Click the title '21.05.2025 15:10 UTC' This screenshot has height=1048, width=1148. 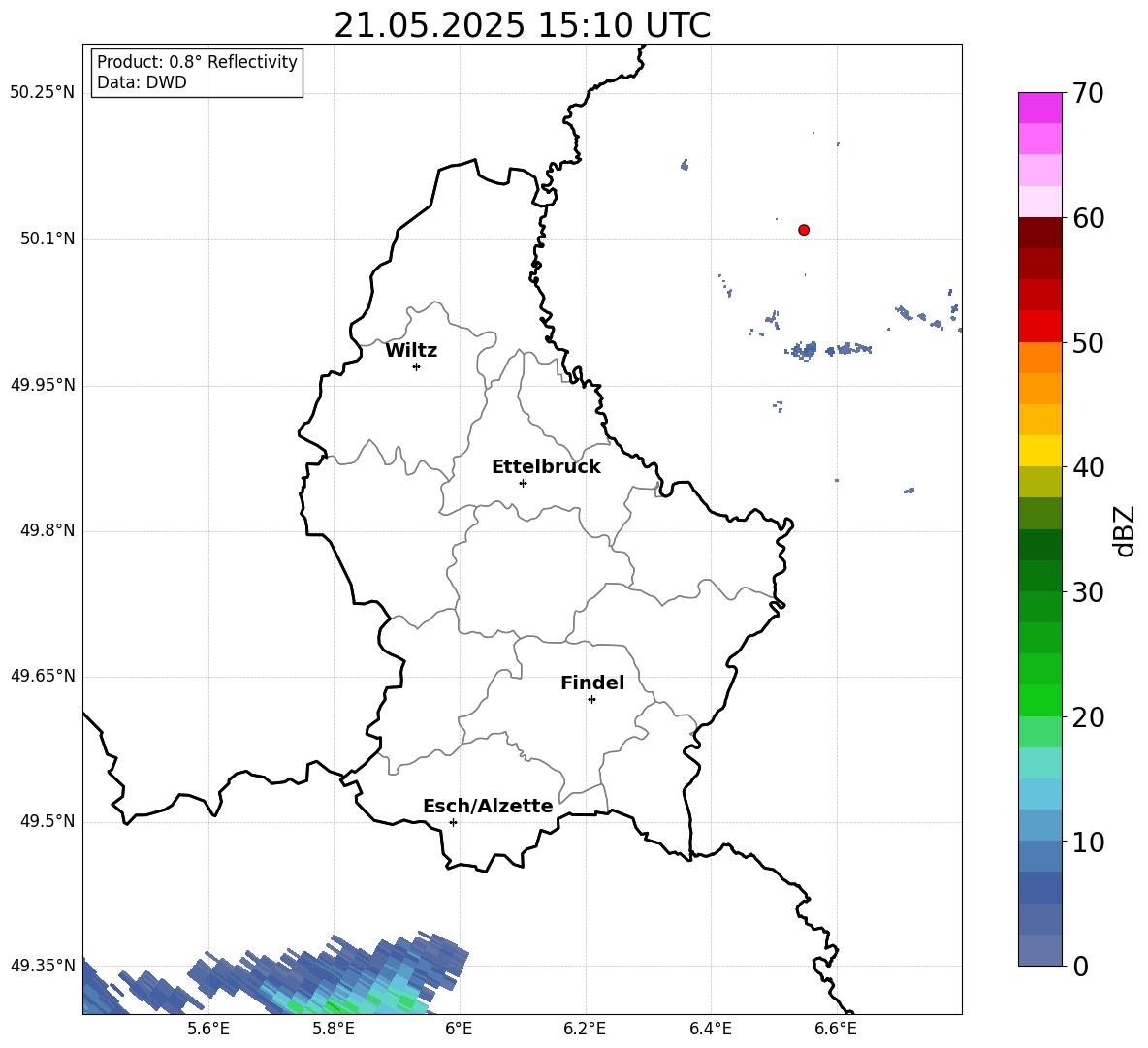click(523, 25)
